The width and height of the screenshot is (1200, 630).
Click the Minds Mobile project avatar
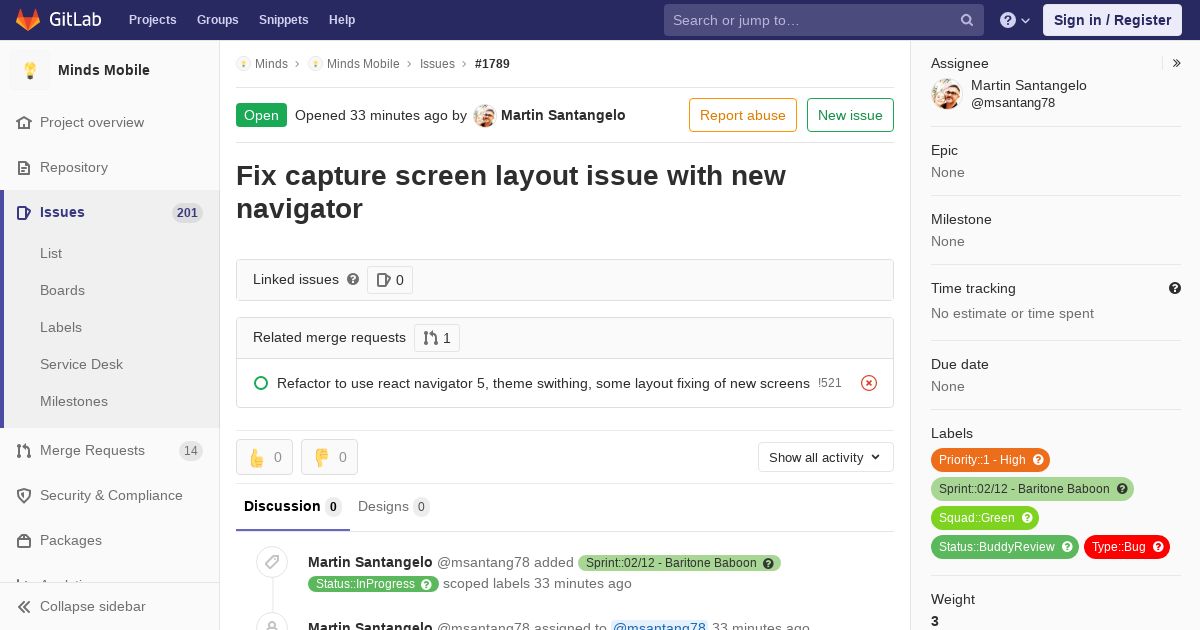30,70
